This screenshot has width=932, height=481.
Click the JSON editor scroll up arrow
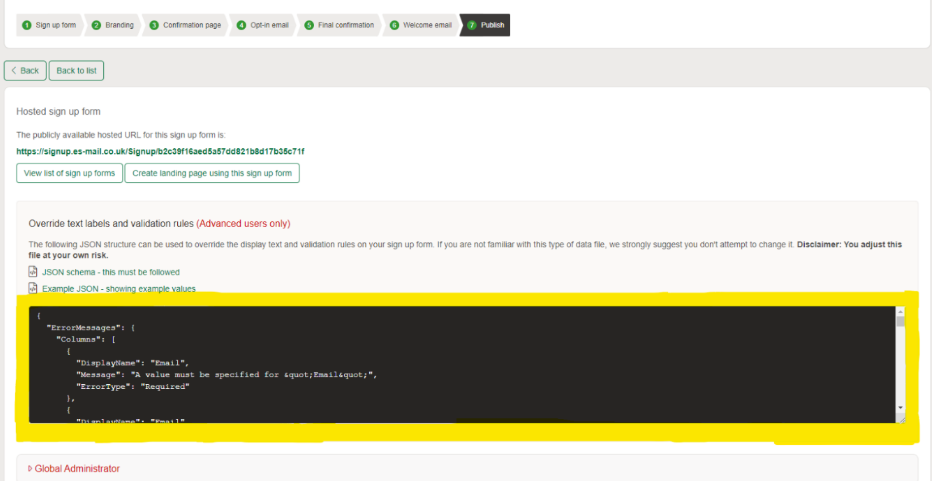pos(900,312)
